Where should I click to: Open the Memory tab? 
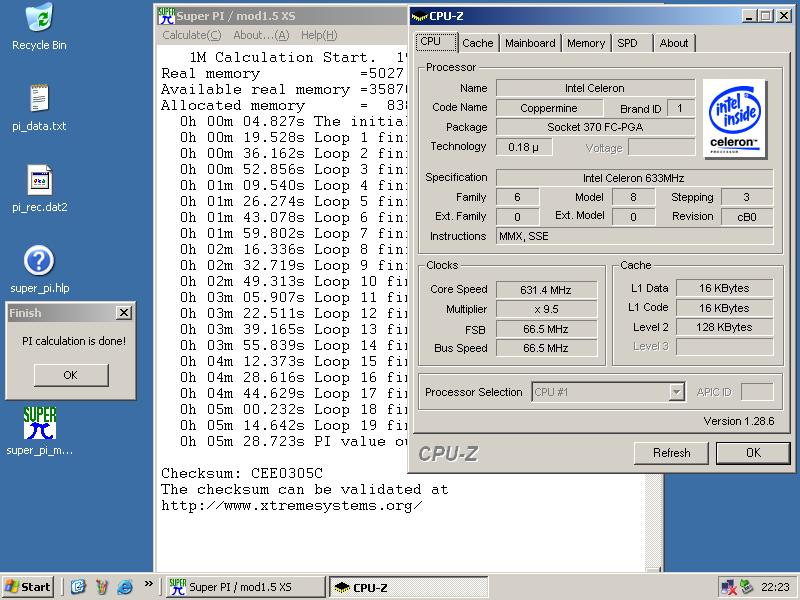586,43
